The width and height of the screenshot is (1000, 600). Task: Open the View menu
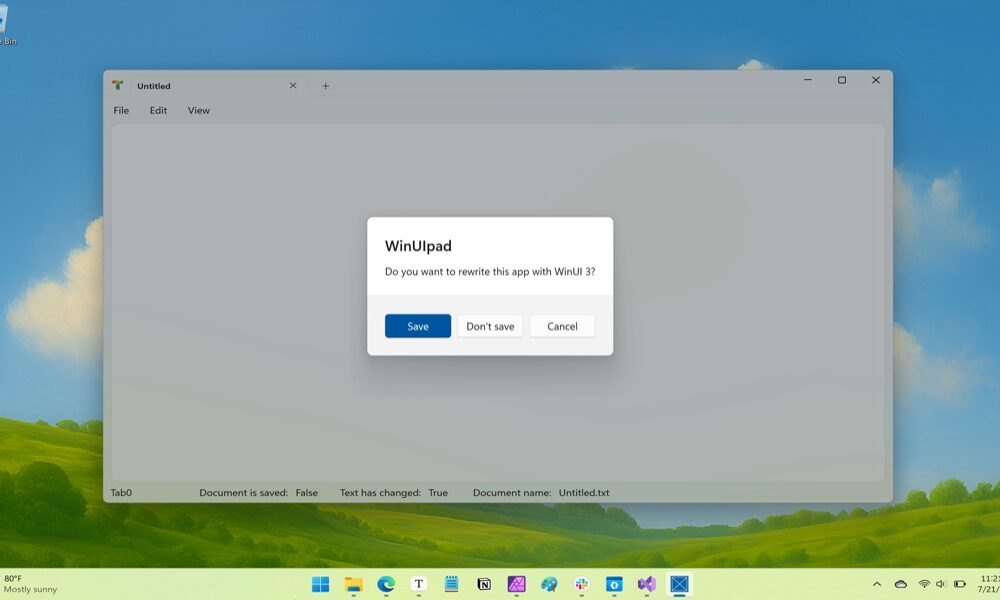coord(198,110)
